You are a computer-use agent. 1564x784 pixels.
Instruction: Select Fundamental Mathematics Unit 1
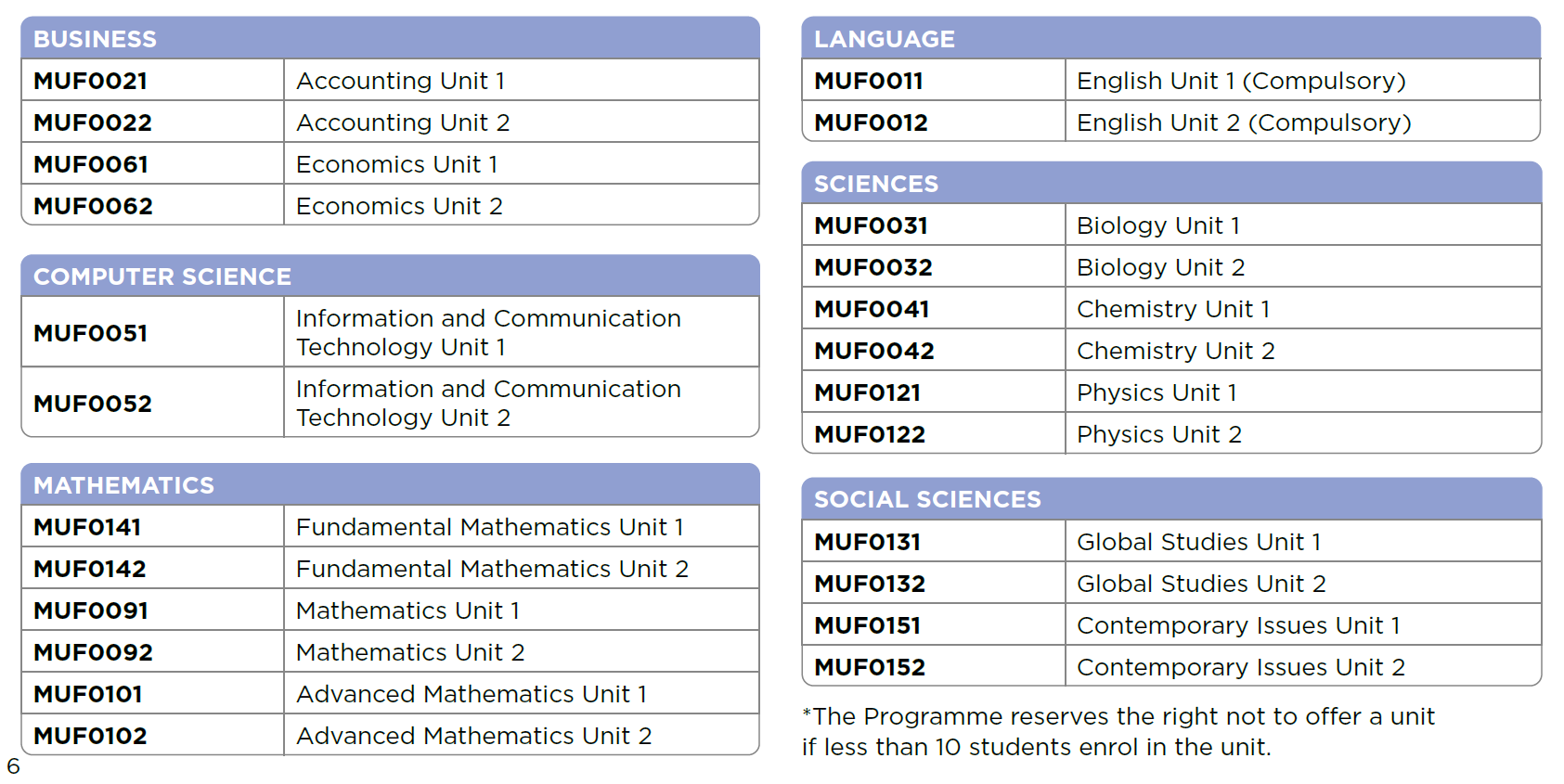click(x=489, y=527)
